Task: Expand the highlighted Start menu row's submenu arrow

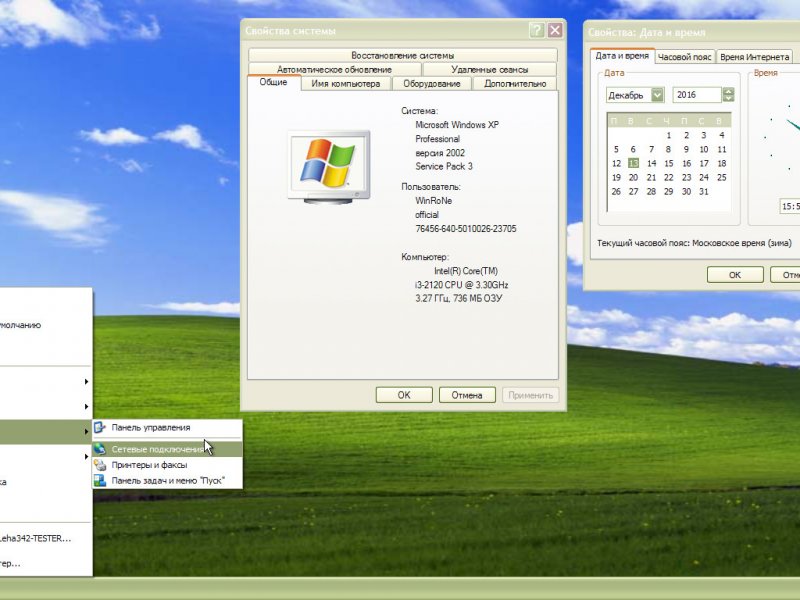Action: click(86, 432)
